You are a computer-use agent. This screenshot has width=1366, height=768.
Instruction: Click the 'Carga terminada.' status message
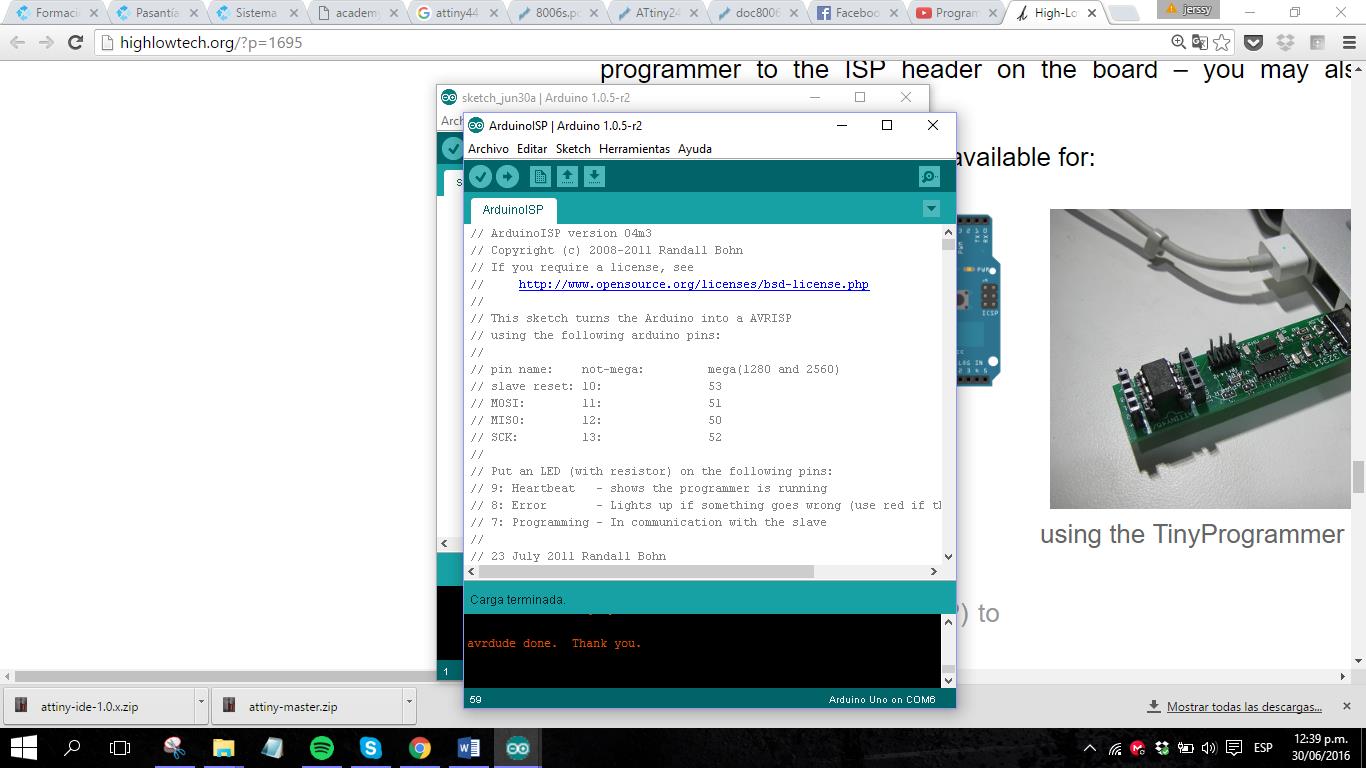518,599
